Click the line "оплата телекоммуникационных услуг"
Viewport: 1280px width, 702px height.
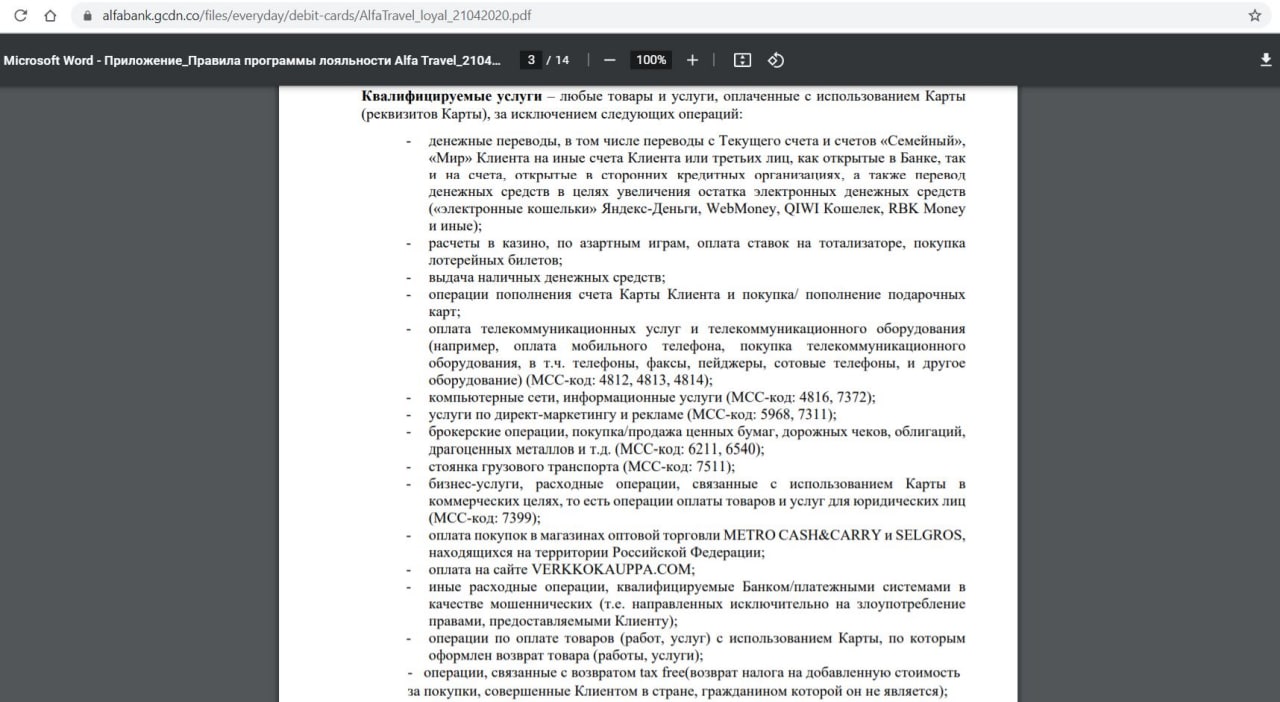696,329
